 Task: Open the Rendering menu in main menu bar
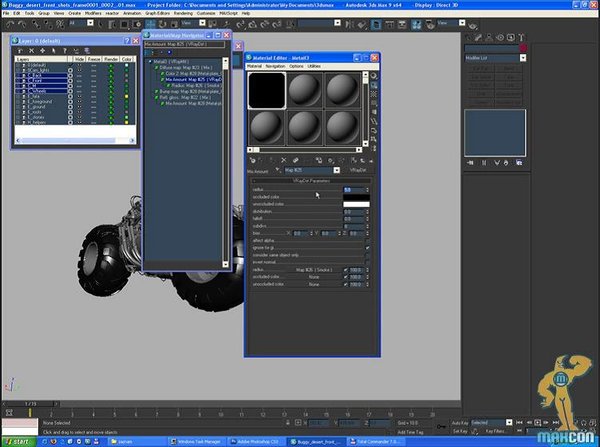(183, 13)
